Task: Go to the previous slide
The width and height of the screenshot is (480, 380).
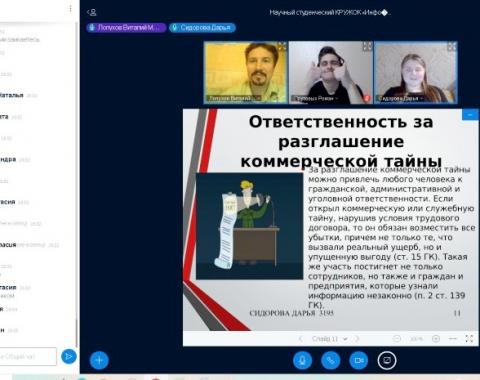Action: 300,339
